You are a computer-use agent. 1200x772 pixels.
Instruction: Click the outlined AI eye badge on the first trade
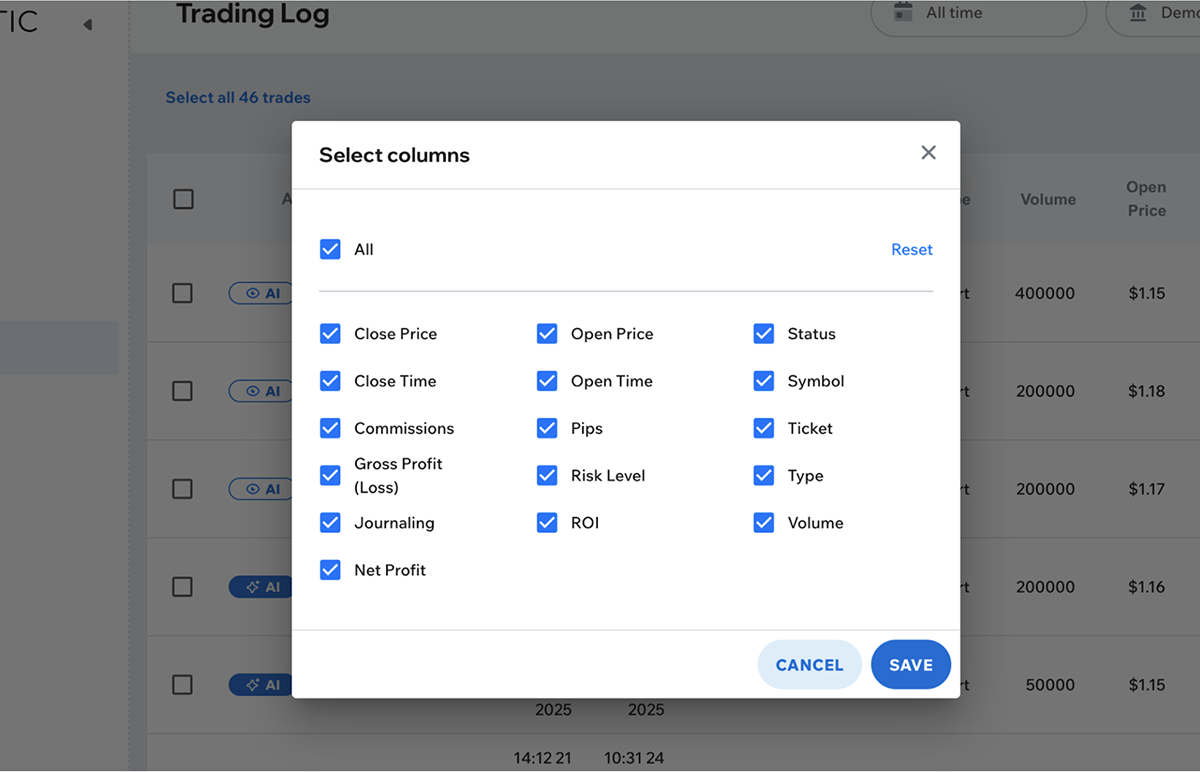tap(260, 293)
